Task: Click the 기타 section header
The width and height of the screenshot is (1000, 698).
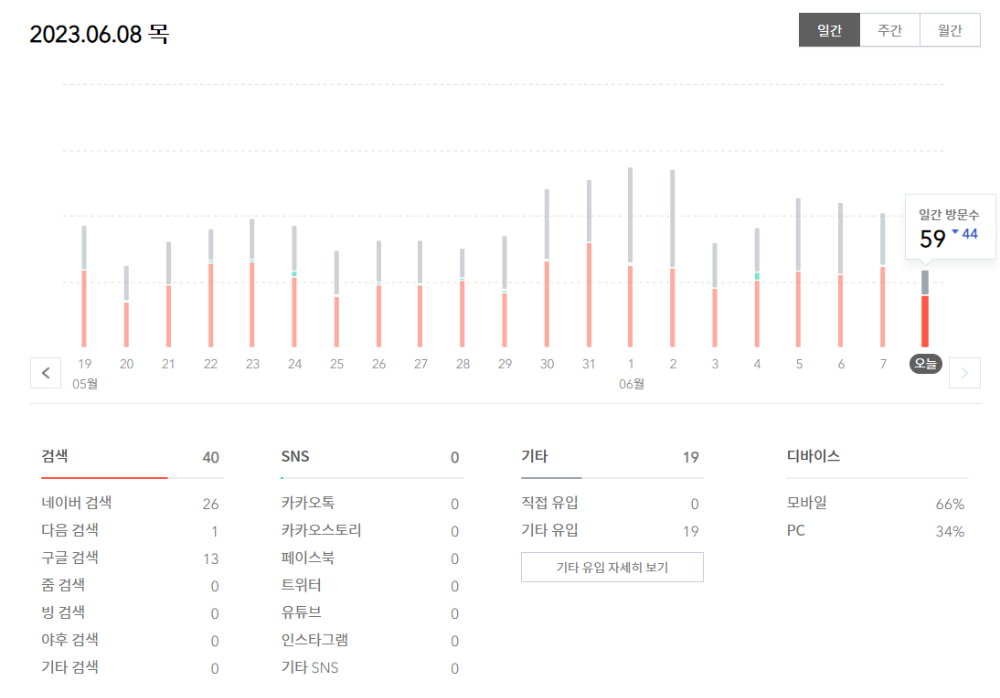Action: point(534,456)
